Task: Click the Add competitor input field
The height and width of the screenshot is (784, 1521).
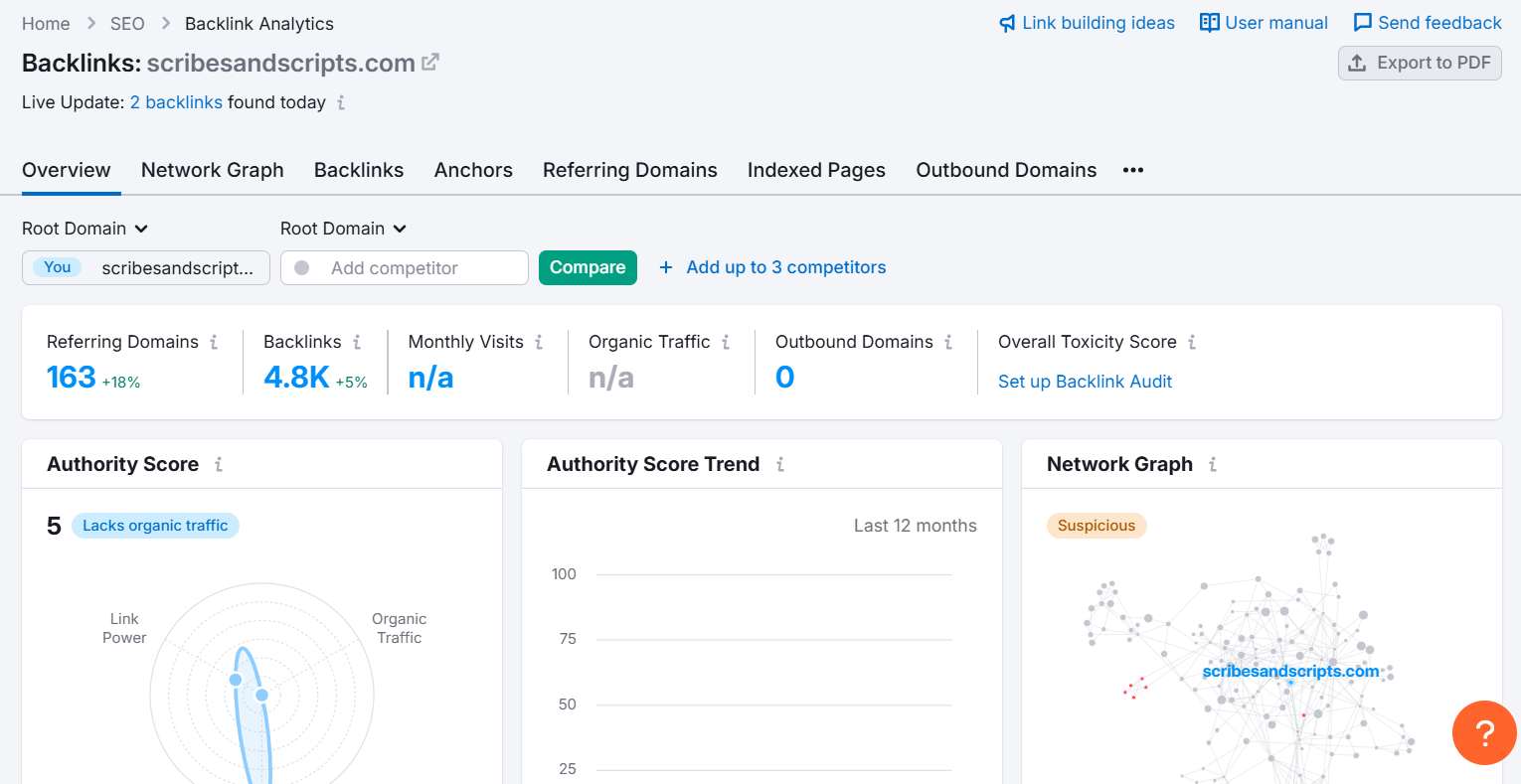Action: 418,268
